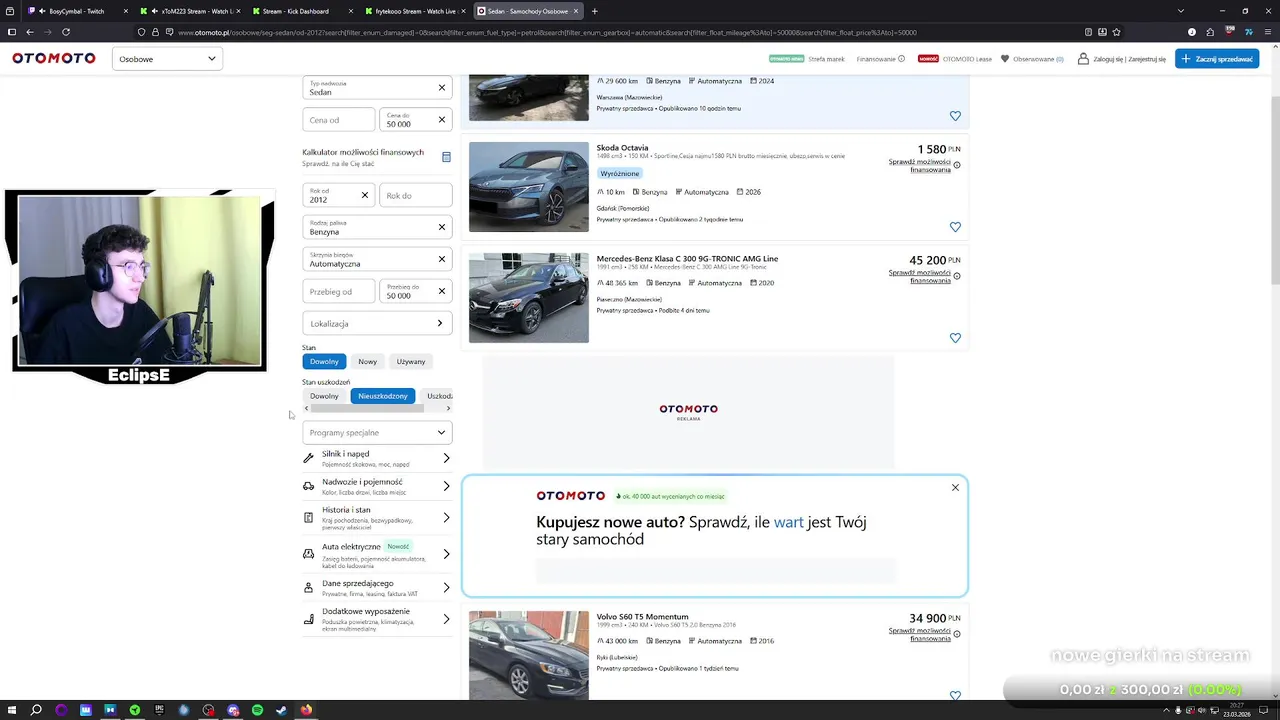Viewport: 1280px width, 720px height.
Task: Open the Osobowe category dropdown
Action: 167,59
